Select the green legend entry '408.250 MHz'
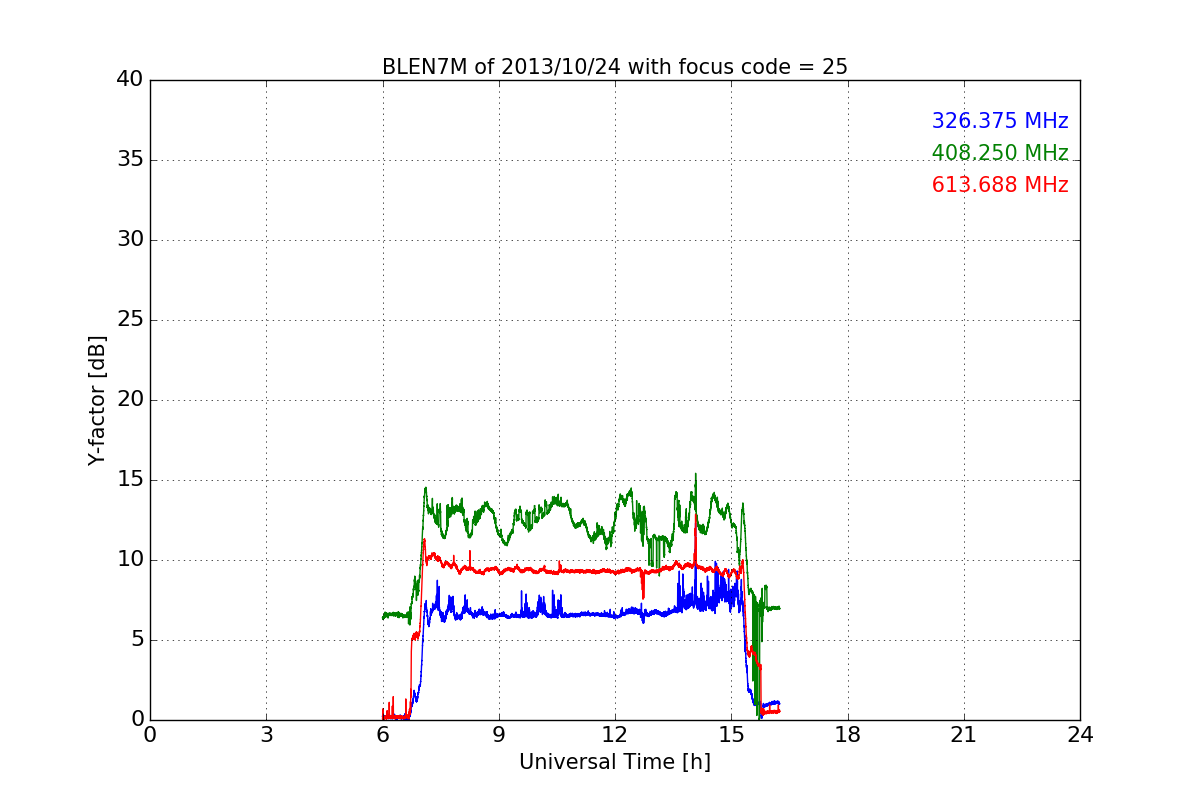1200x800 pixels. click(x=1000, y=153)
